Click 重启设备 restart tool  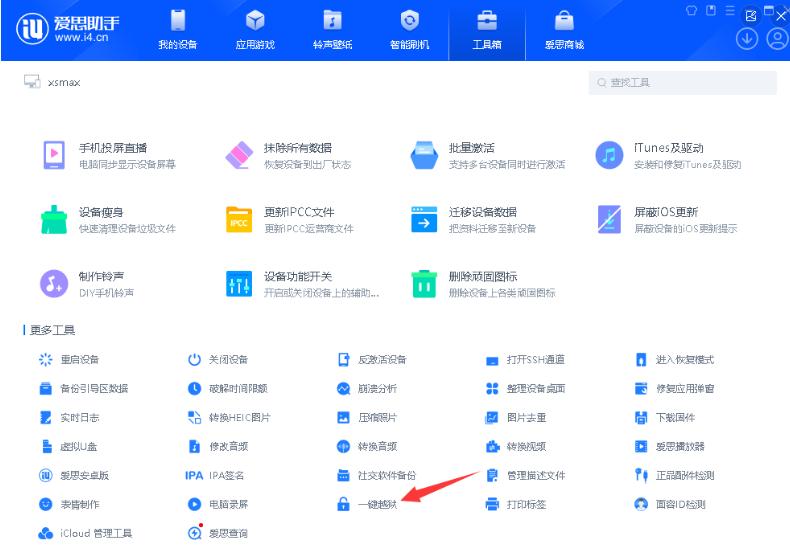point(69,360)
